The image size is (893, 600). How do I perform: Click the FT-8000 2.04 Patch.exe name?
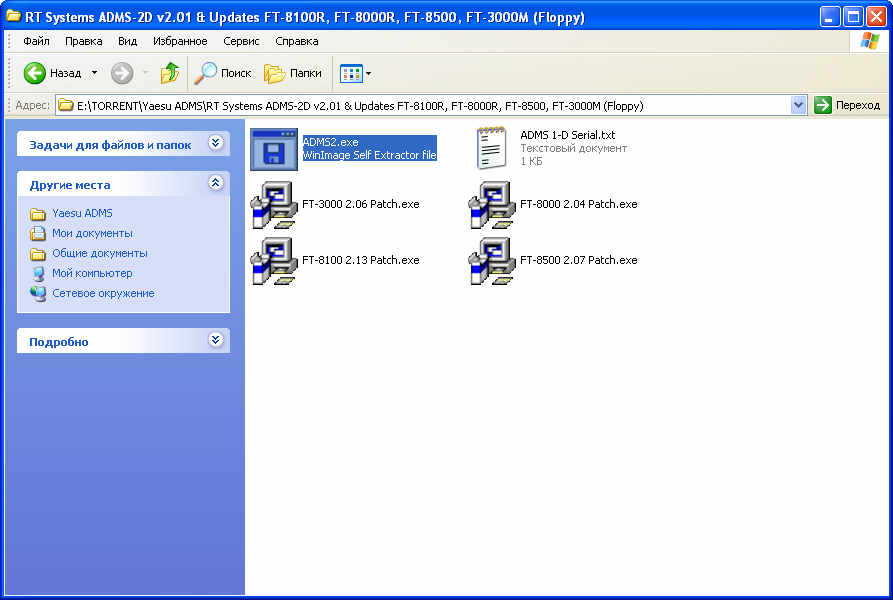(579, 204)
